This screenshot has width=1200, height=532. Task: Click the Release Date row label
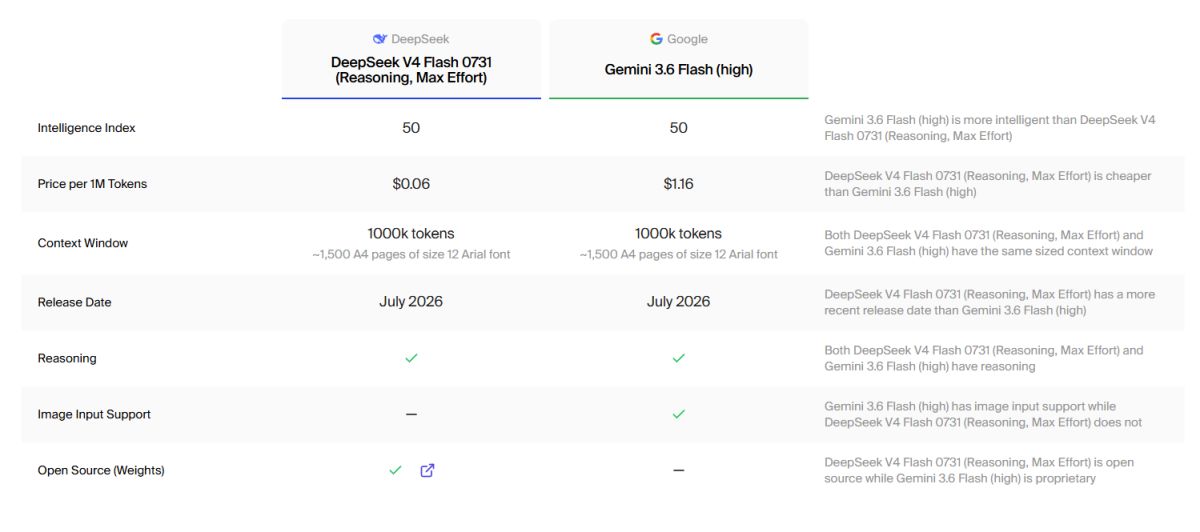point(74,302)
